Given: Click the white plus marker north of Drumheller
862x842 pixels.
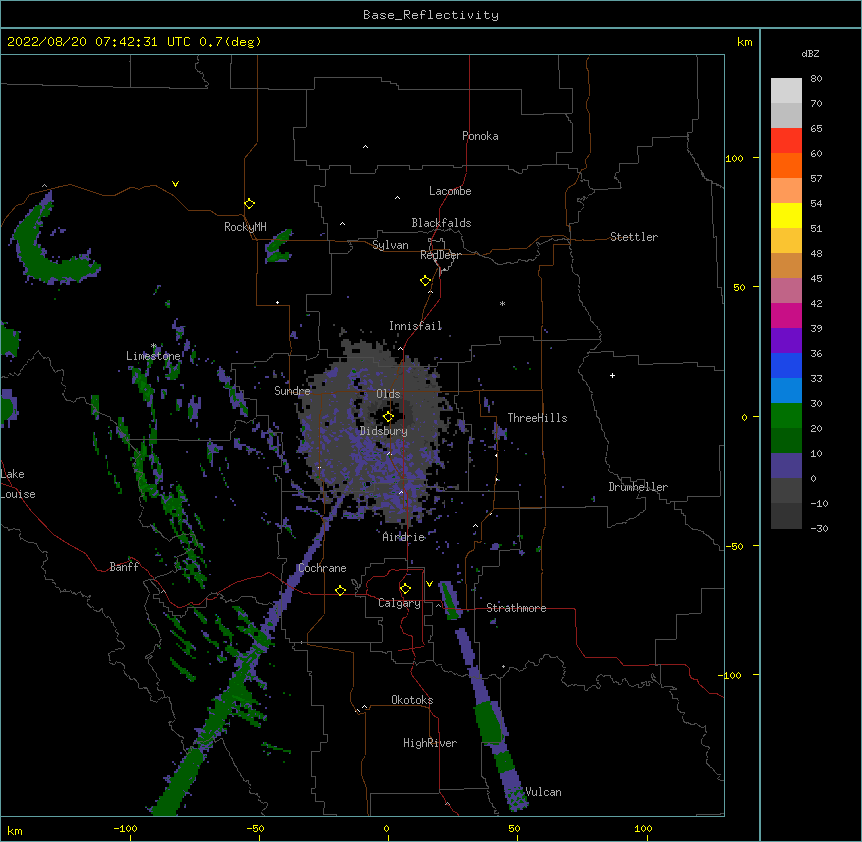Looking at the screenshot, I should point(612,375).
